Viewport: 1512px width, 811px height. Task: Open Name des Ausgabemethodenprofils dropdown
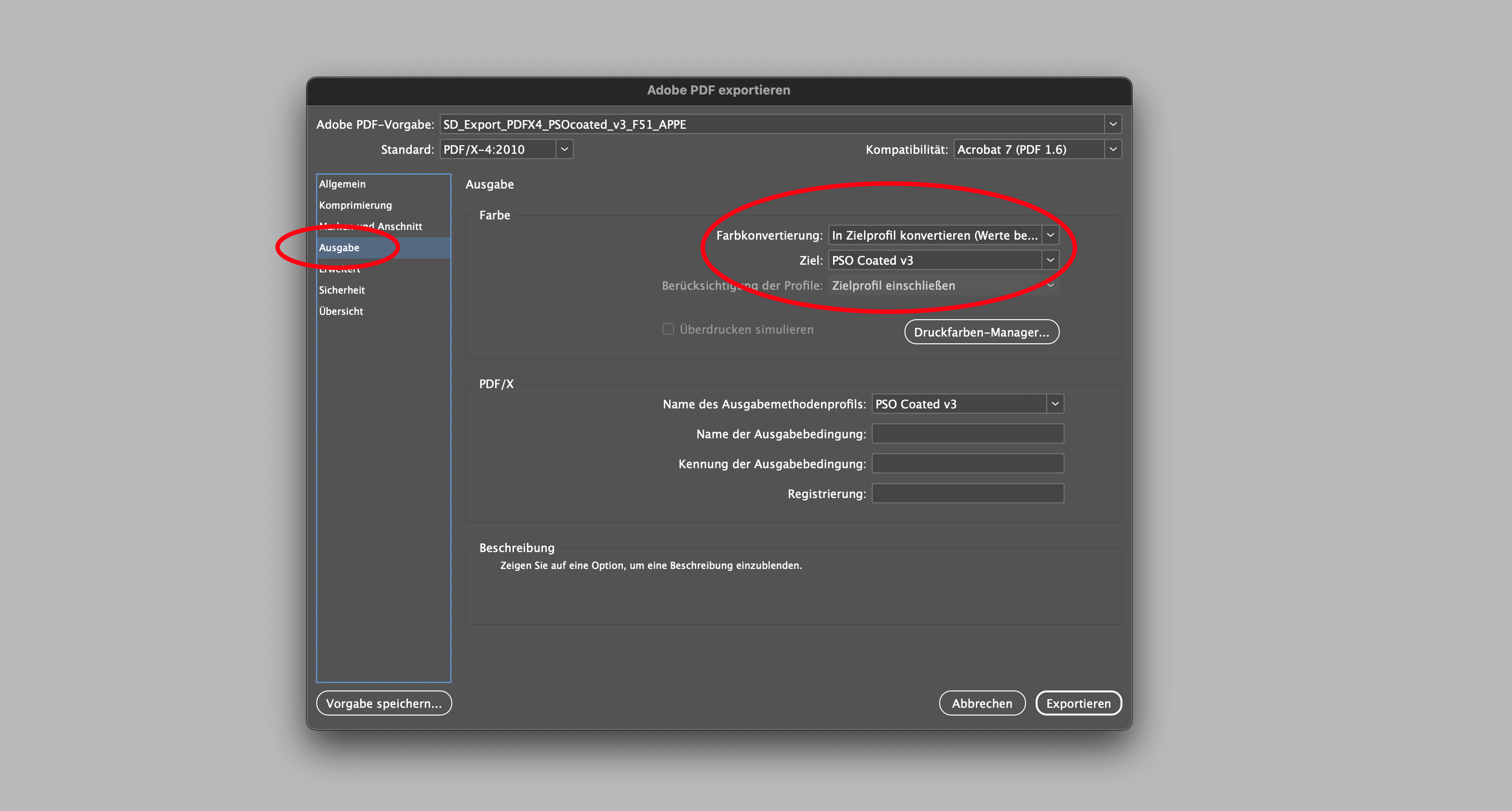click(1055, 404)
